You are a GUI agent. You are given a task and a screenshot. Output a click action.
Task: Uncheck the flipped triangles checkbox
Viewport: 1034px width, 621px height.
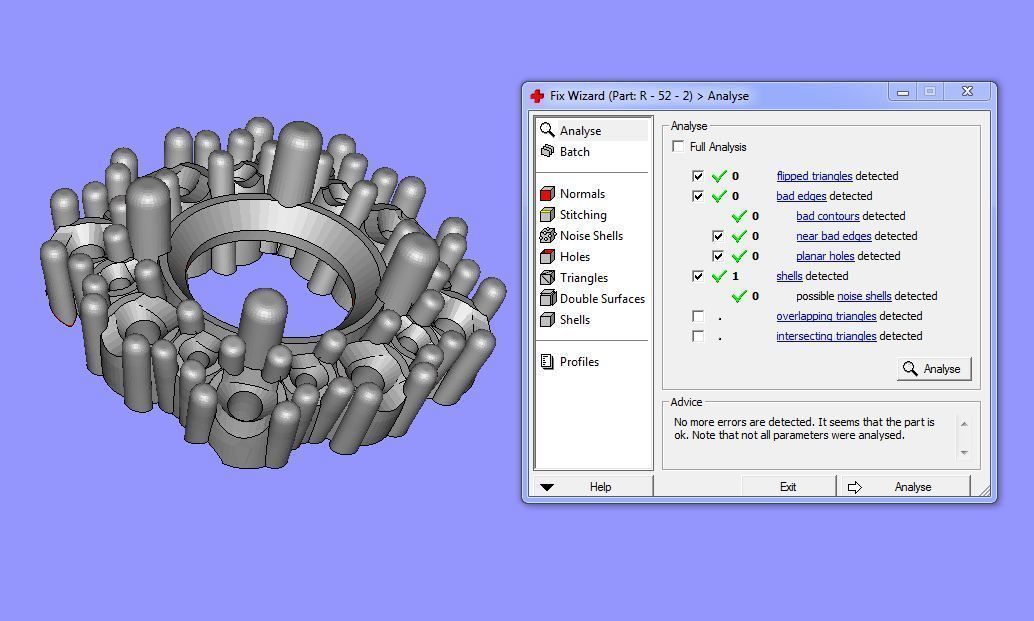click(x=698, y=176)
